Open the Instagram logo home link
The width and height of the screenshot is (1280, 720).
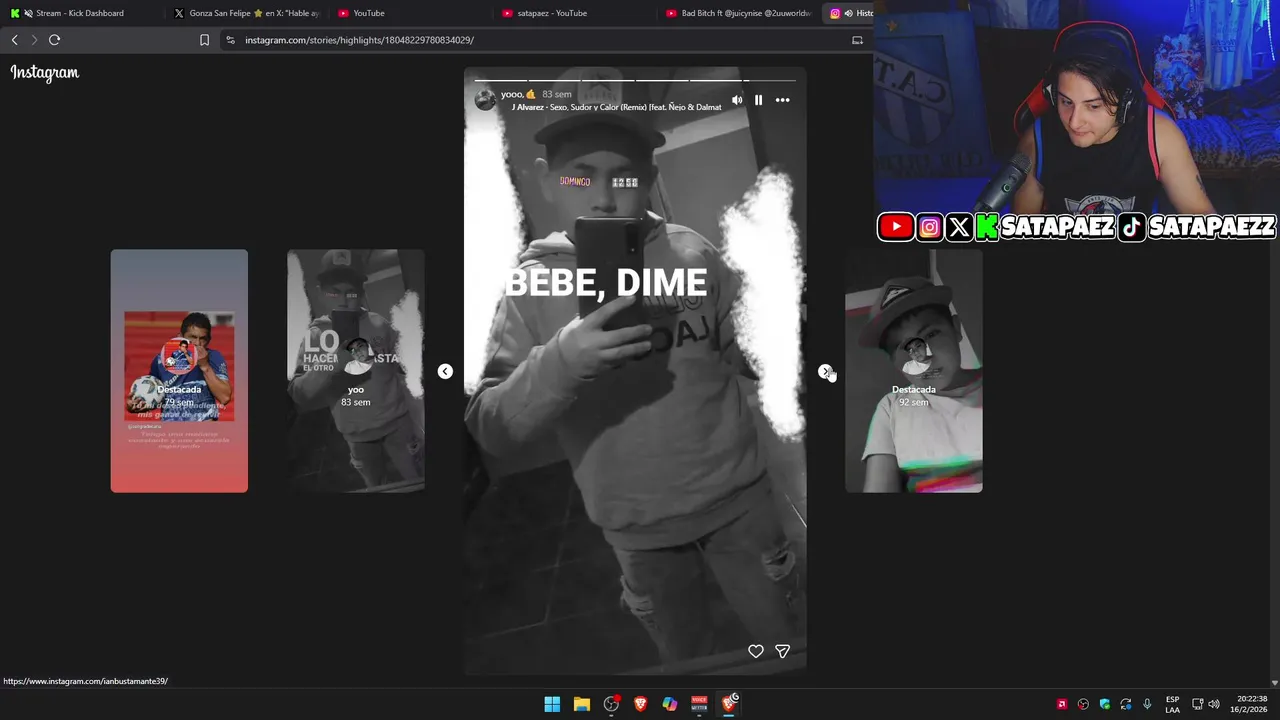click(44, 73)
